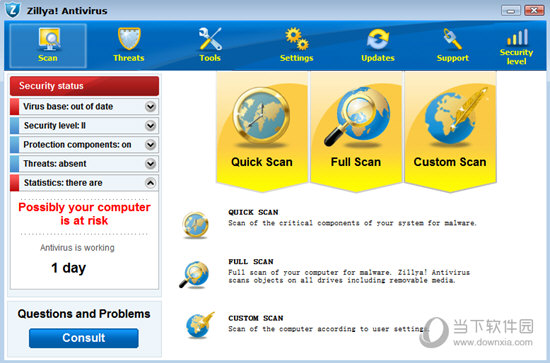Expand the Security level II row
The width and height of the screenshot is (550, 363).
click(x=150, y=125)
